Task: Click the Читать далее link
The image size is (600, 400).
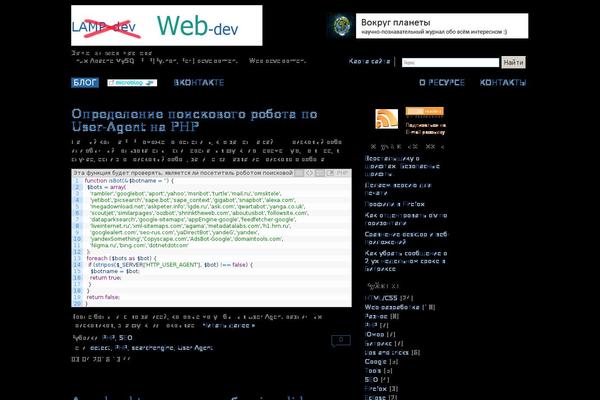Action: click(228, 326)
